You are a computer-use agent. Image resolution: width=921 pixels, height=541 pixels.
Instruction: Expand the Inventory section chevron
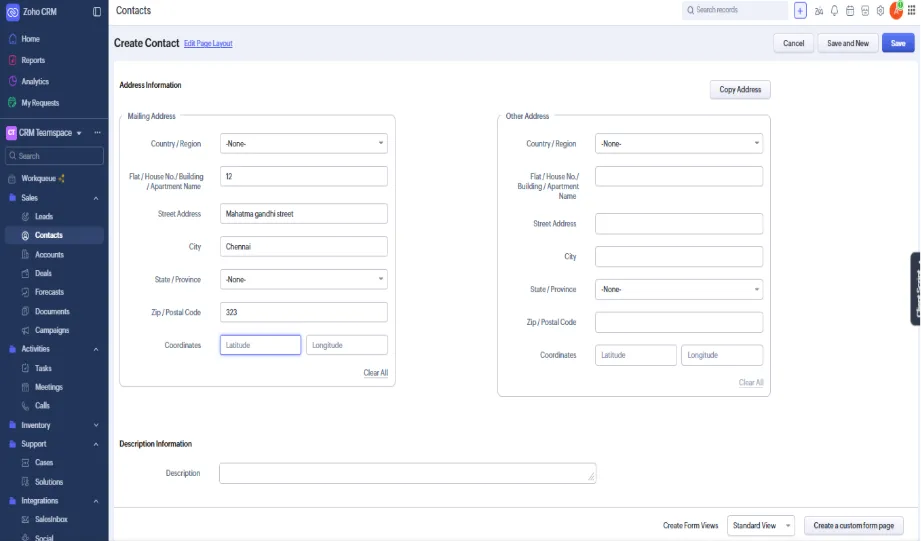tap(96, 425)
